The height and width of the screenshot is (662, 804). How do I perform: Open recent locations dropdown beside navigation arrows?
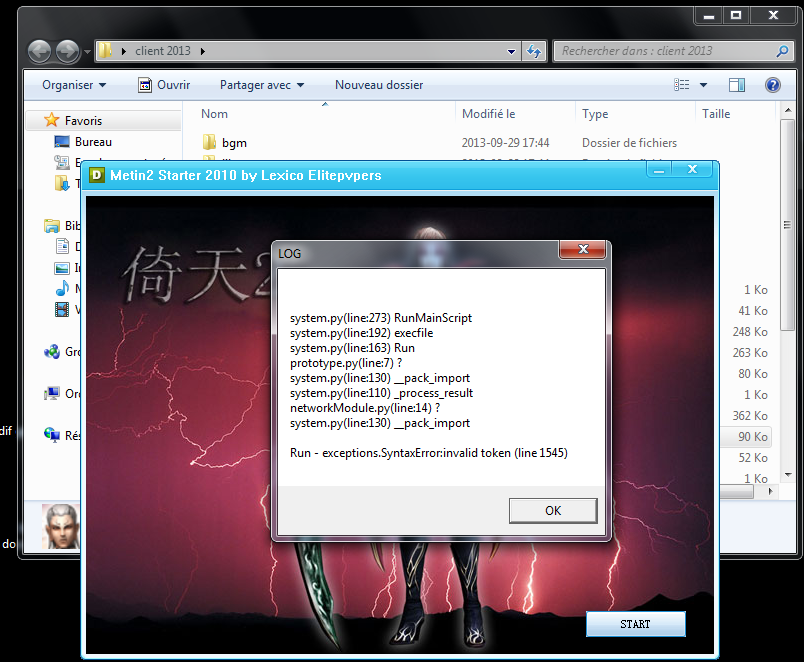click(x=87, y=52)
